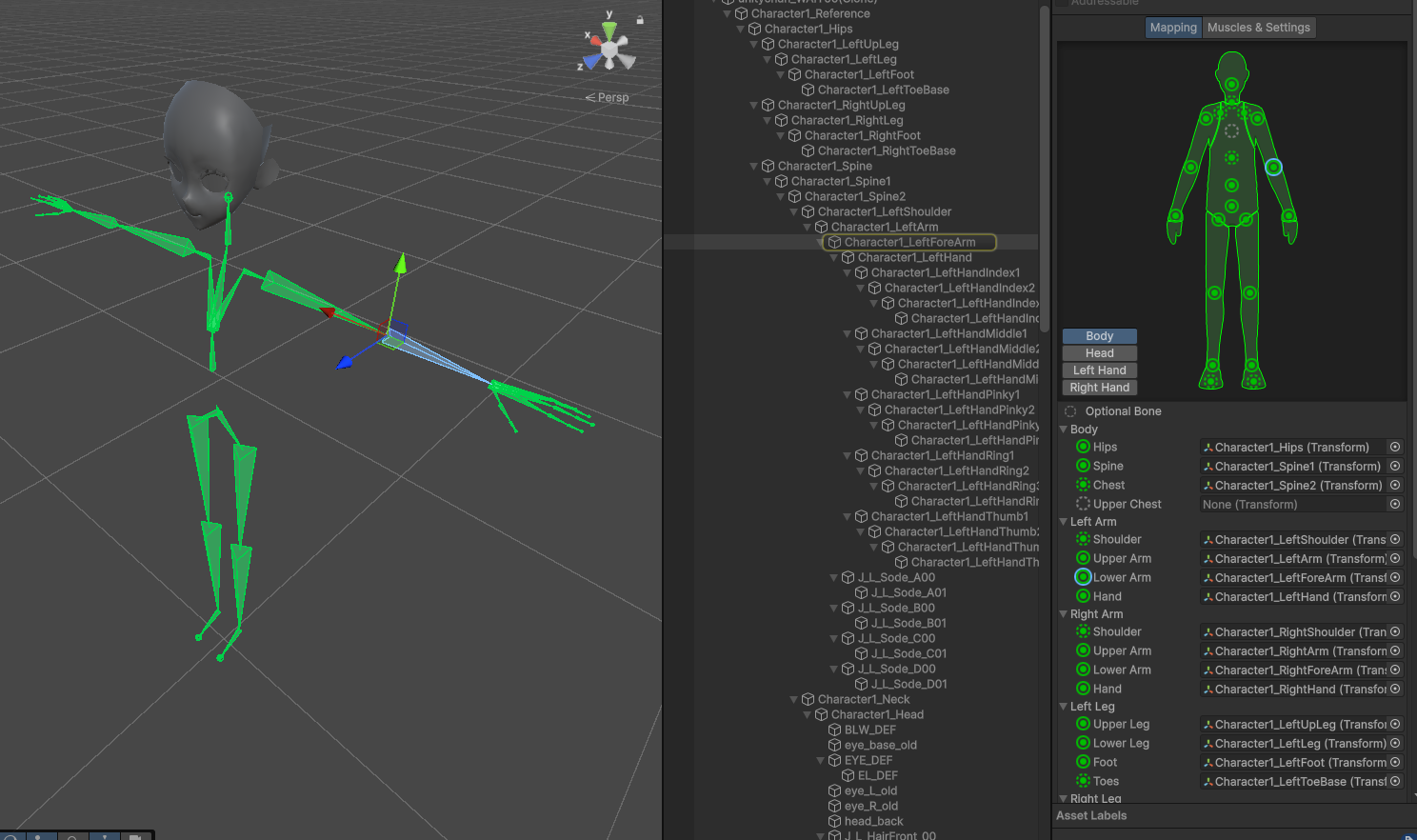This screenshot has height=840, width=1417.
Task: Collapse Character1_Spine in the hierarchy tree
Action: 754,166
